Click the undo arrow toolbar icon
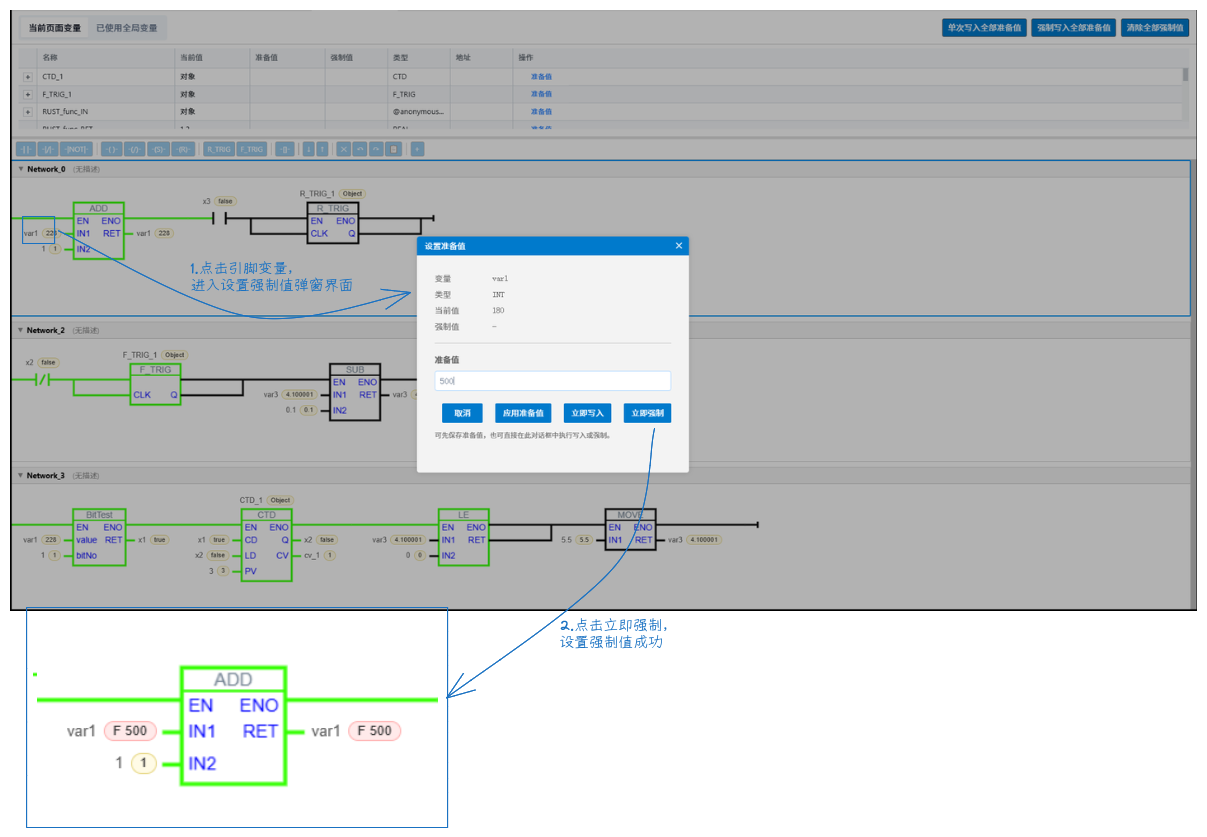Screen dimensions: 1207x837 pos(360,149)
